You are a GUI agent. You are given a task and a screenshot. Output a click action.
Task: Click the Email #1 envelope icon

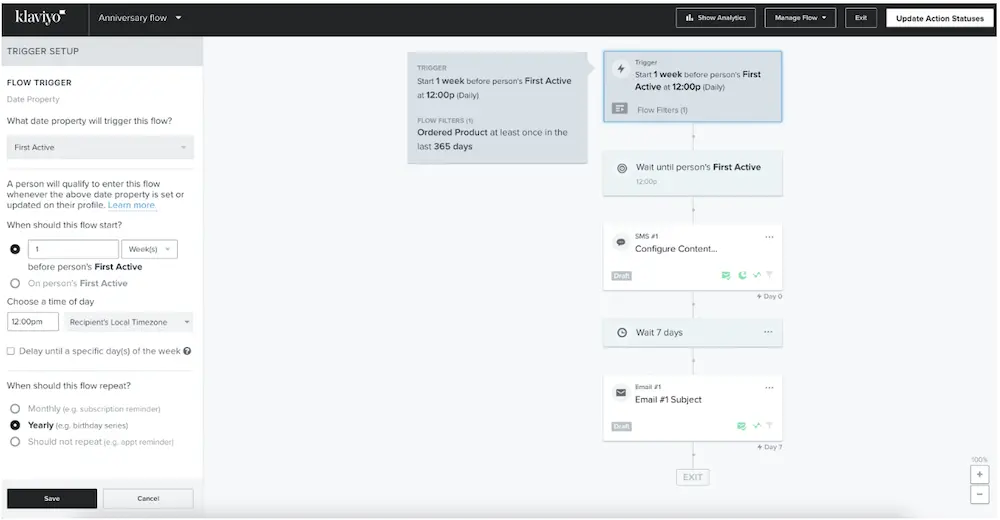pyautogui.click(x=620, y=393)
